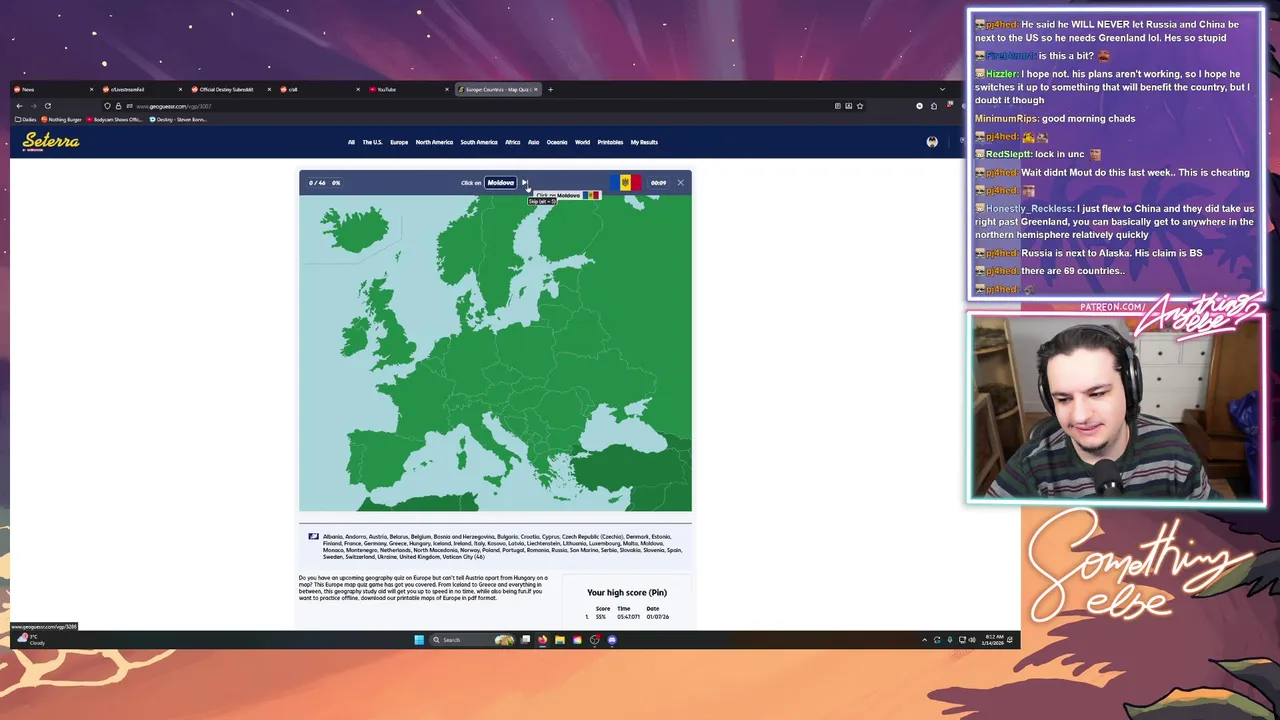Skip the Moldova question with the skip icon

(x=524, y=183)
